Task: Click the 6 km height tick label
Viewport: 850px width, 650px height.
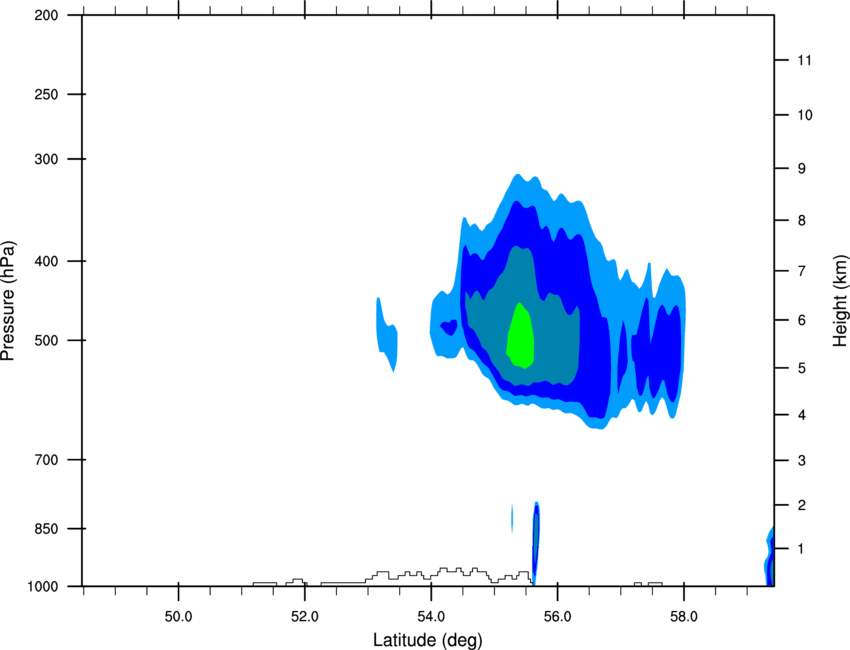Action: pos(802,320)
